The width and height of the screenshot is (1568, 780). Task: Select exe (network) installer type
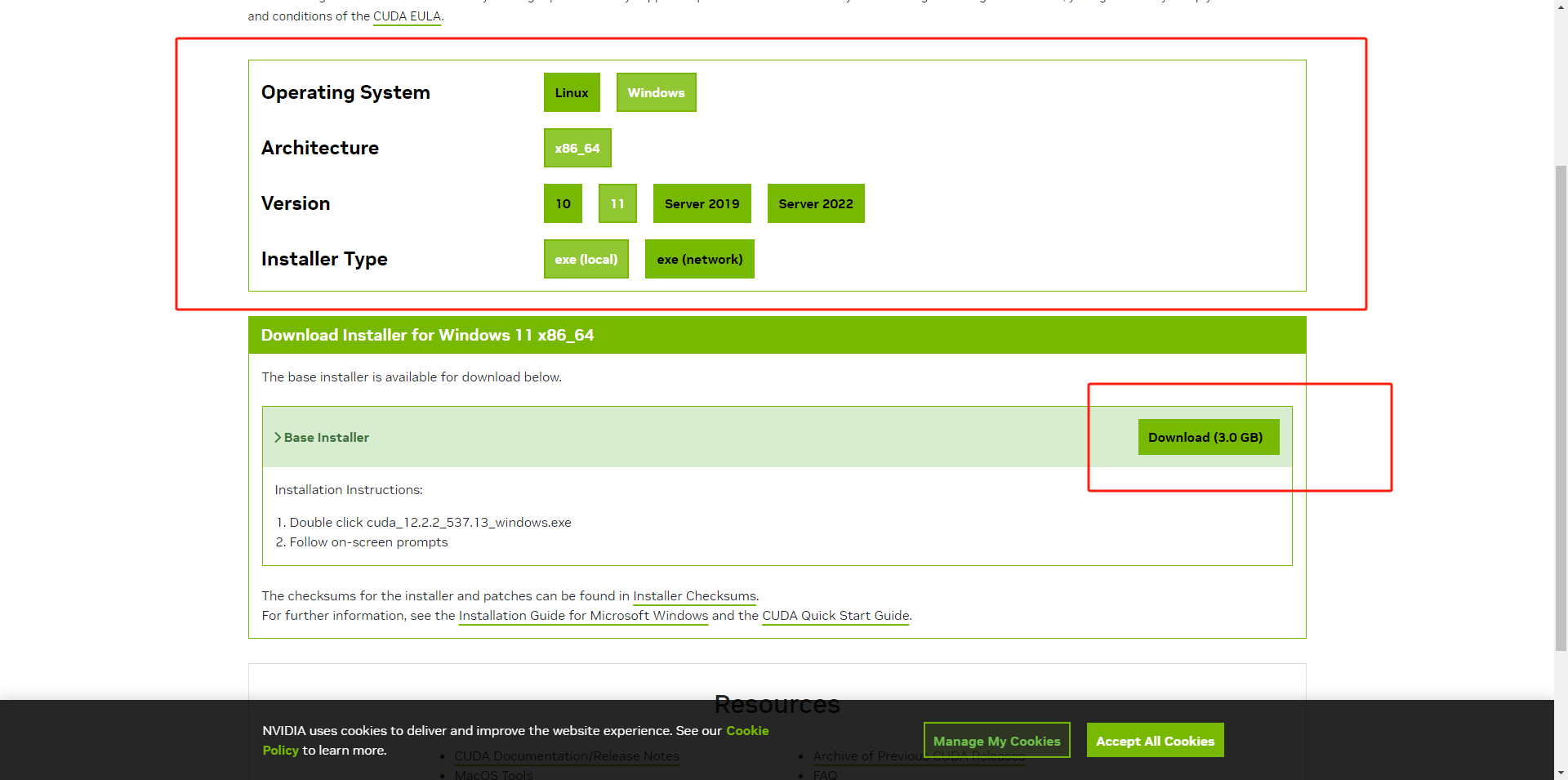[x=700, y=259]
